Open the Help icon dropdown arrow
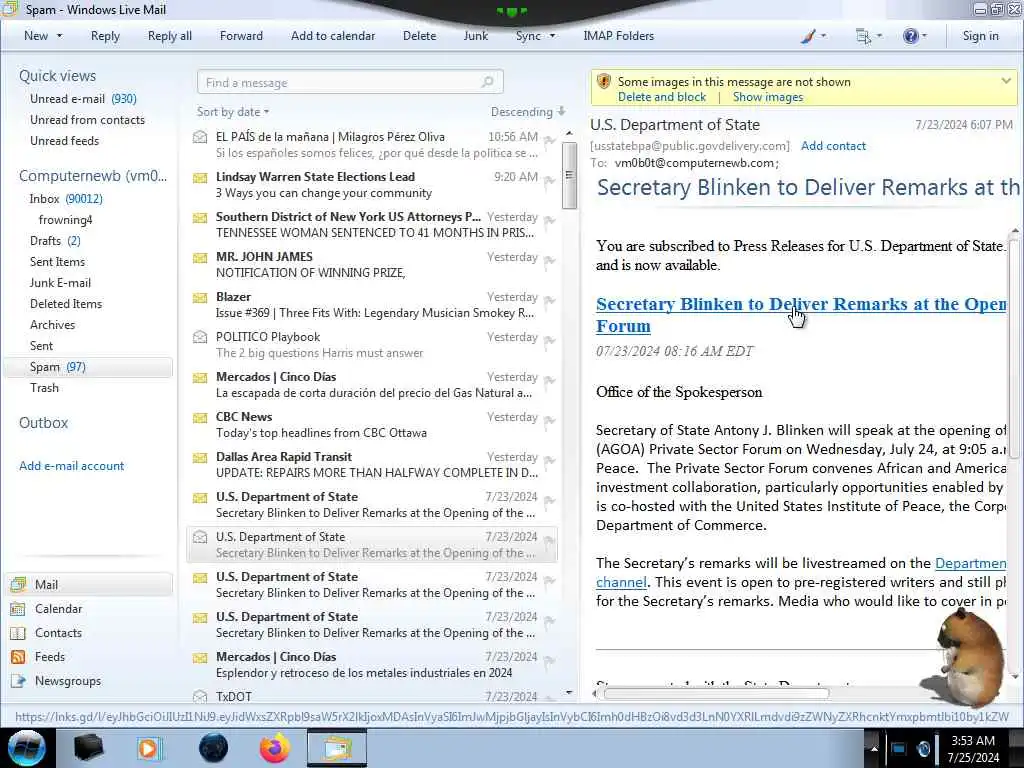Screen dimensions: 1024x768 [924, 36]
